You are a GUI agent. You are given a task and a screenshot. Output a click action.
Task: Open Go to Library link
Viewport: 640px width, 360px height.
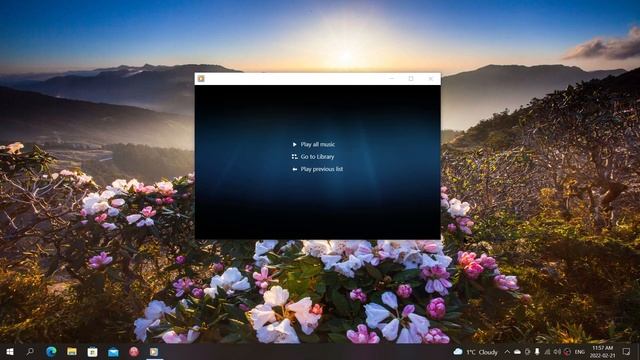(313, 157)
